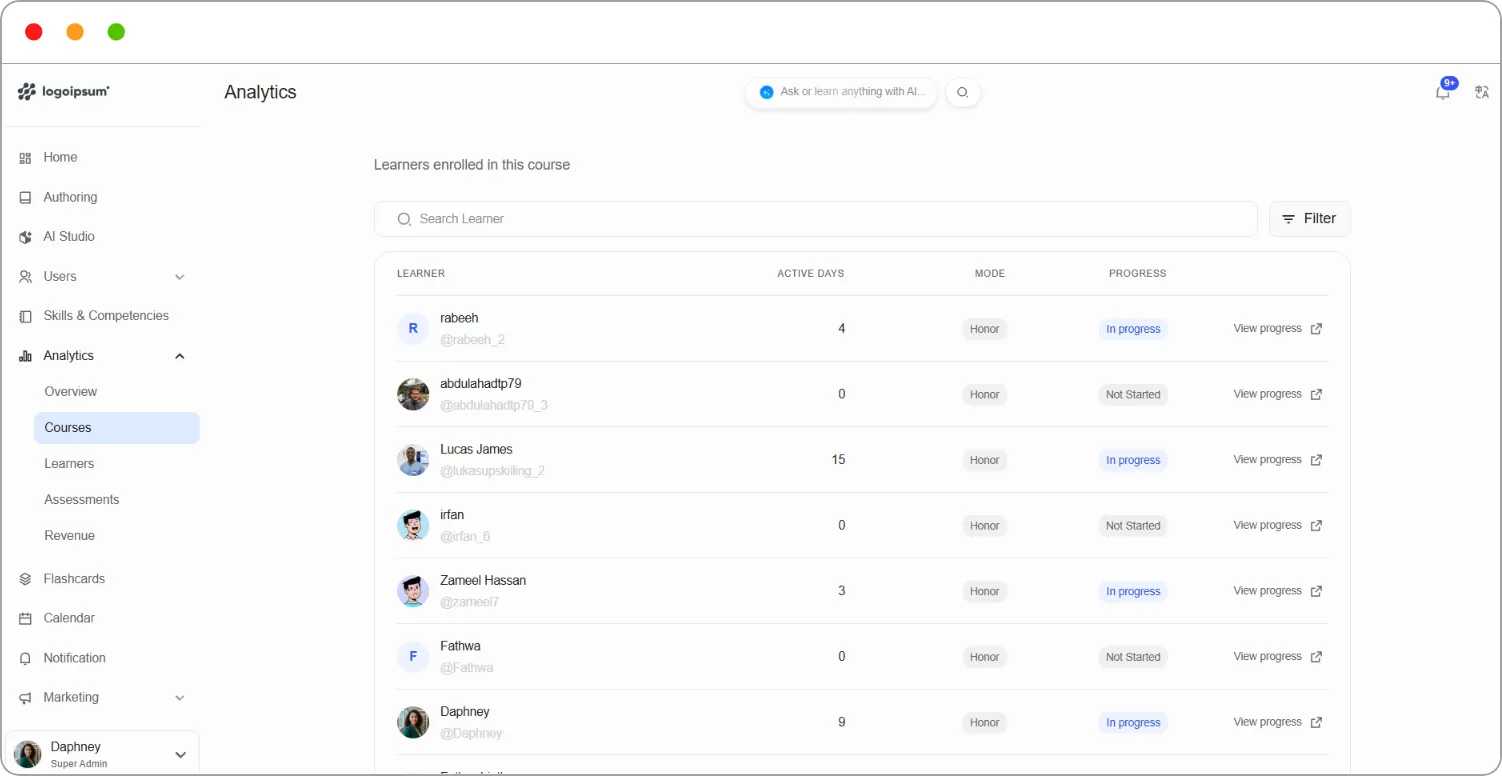This screenshot has height=776, width=1502.
Task: Open the Filter options
Action: point(1310,219)
